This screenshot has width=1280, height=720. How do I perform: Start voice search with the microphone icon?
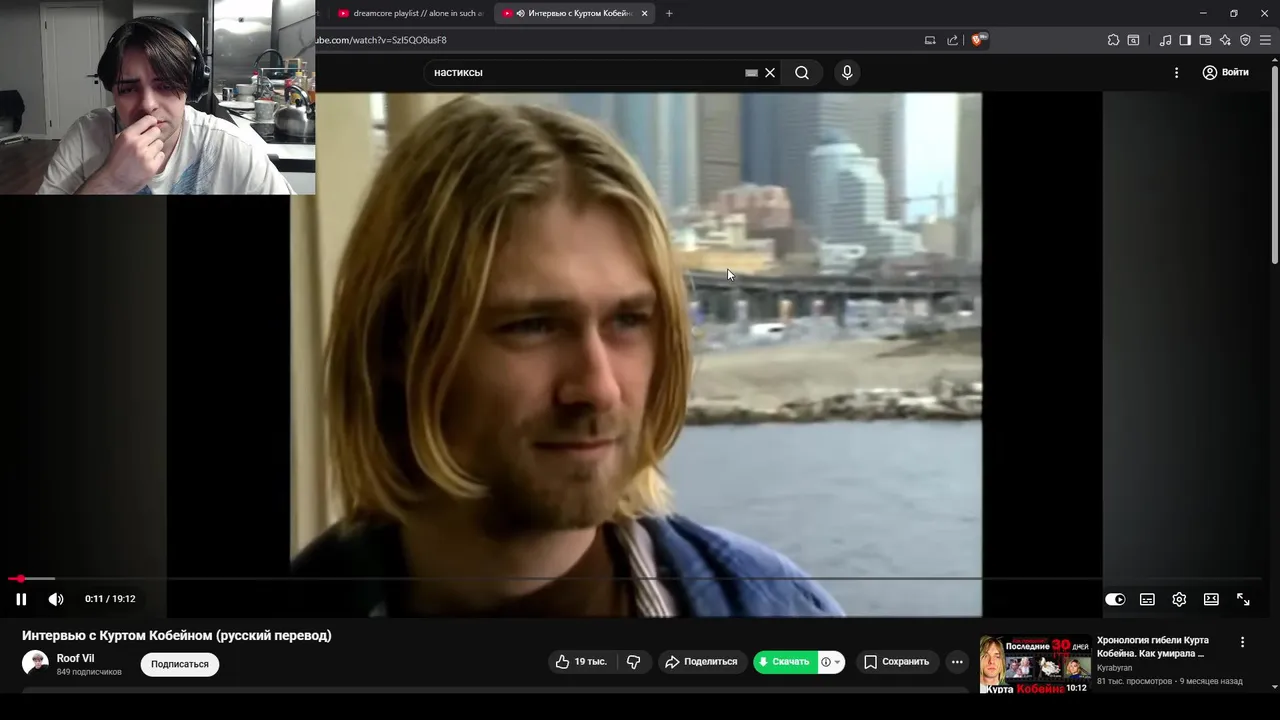[x=847, y=73]
